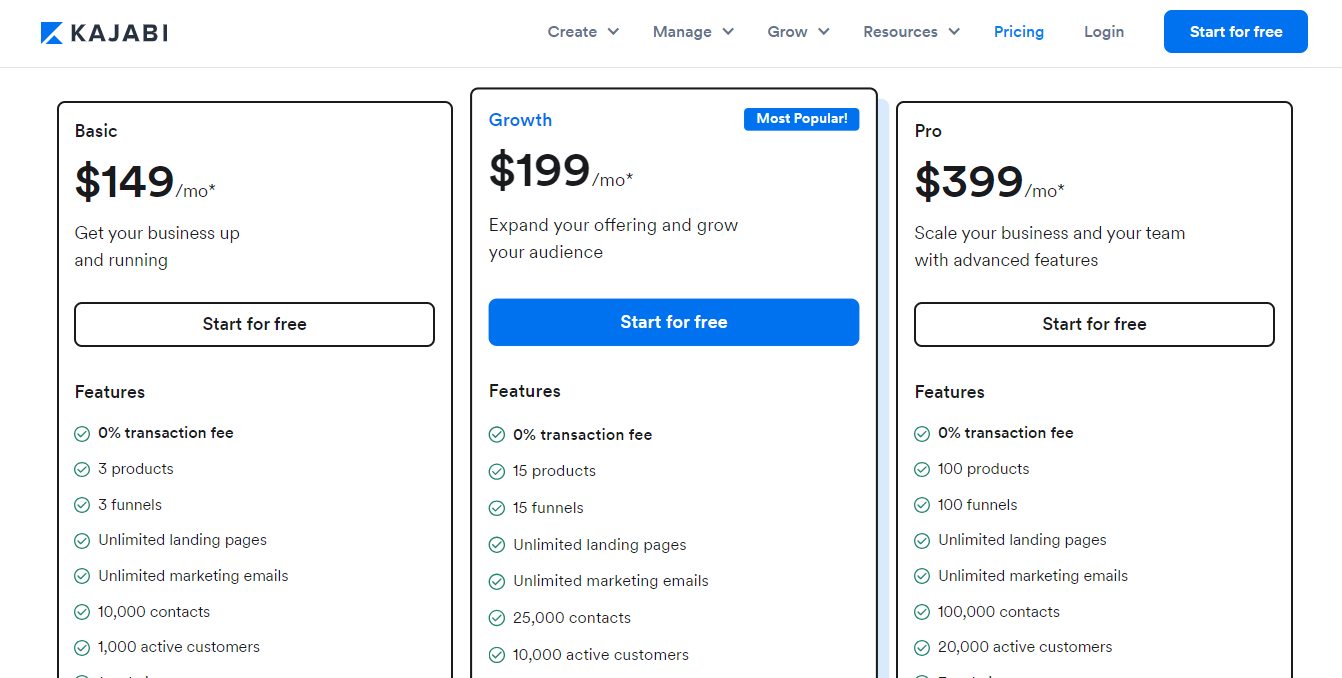Start the Growth plan for free

coord(673,322)
